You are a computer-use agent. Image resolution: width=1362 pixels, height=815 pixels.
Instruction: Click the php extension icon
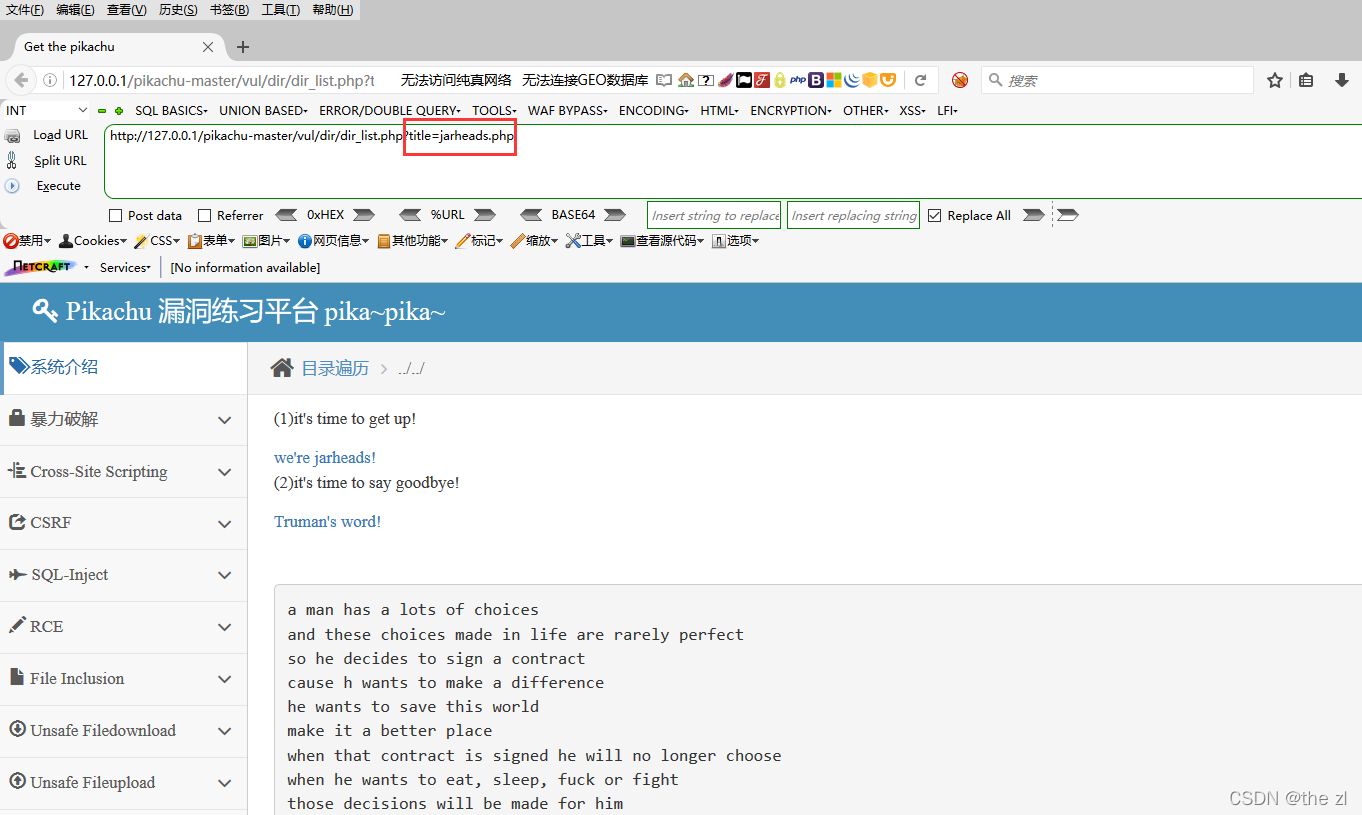(798, 80)
